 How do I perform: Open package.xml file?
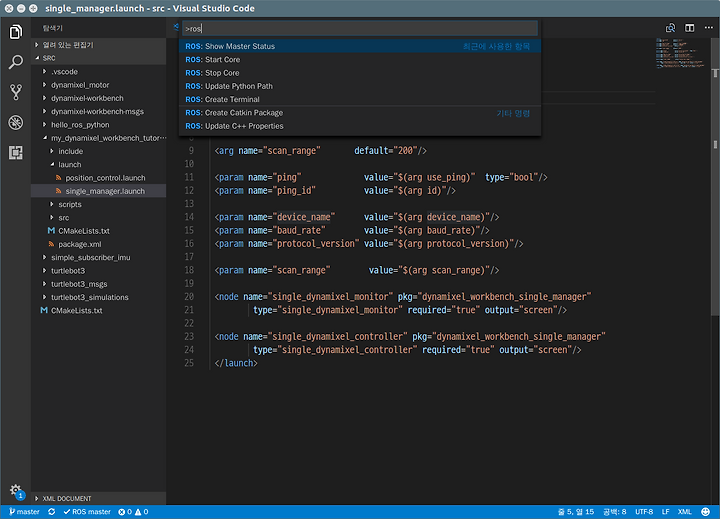pos(98,244)
